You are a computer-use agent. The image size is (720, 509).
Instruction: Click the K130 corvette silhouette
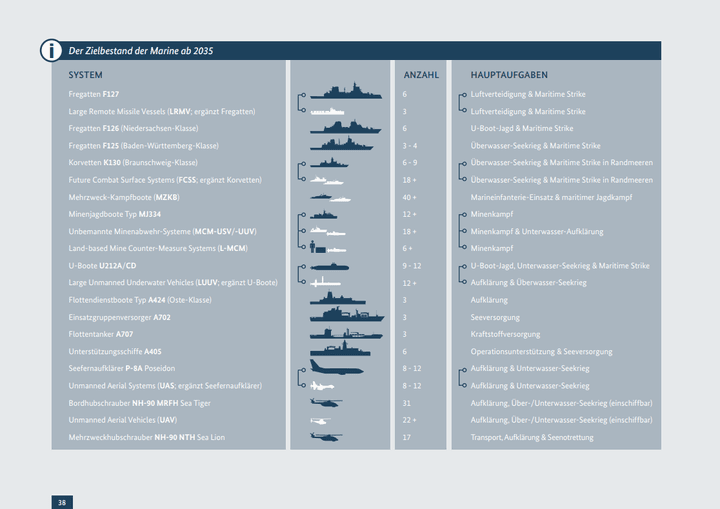point(329,162)
